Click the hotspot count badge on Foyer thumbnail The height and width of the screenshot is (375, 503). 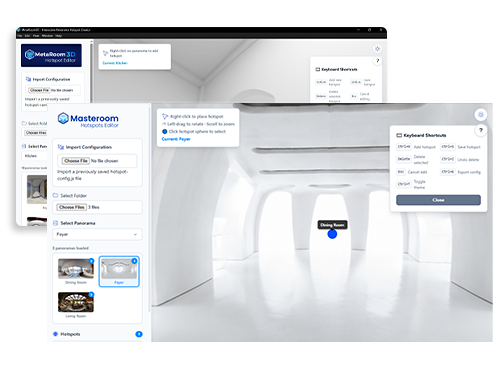tap(134, 261)
